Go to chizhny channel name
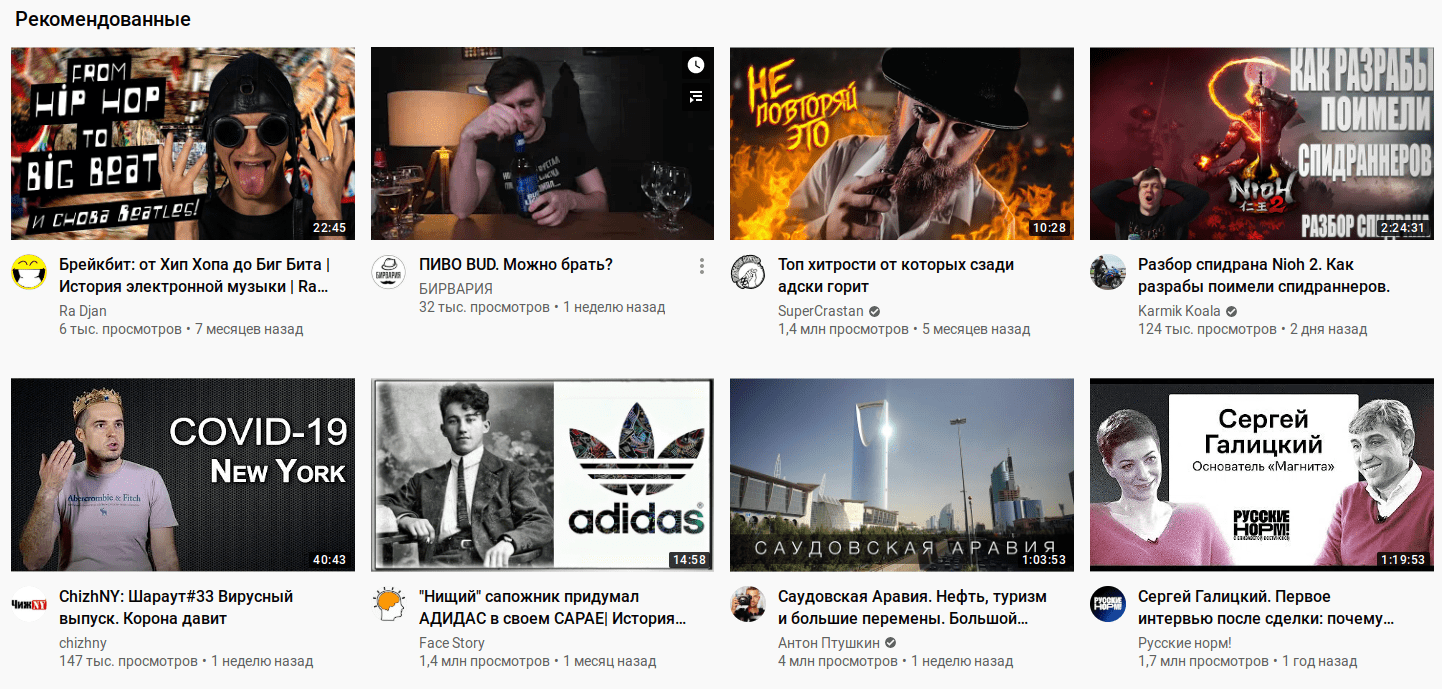 [x=83, y=643]
